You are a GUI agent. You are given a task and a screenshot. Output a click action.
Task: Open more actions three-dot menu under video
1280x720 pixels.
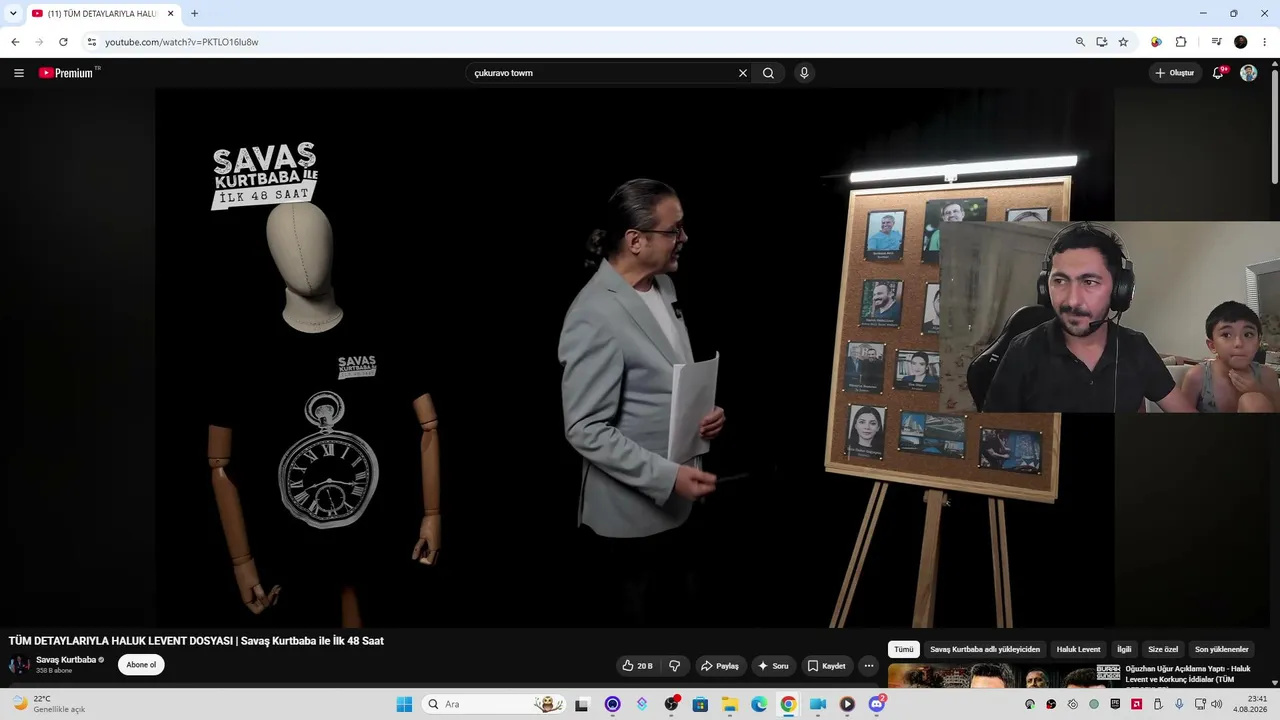pyautogui.click(x=869, y=666)
